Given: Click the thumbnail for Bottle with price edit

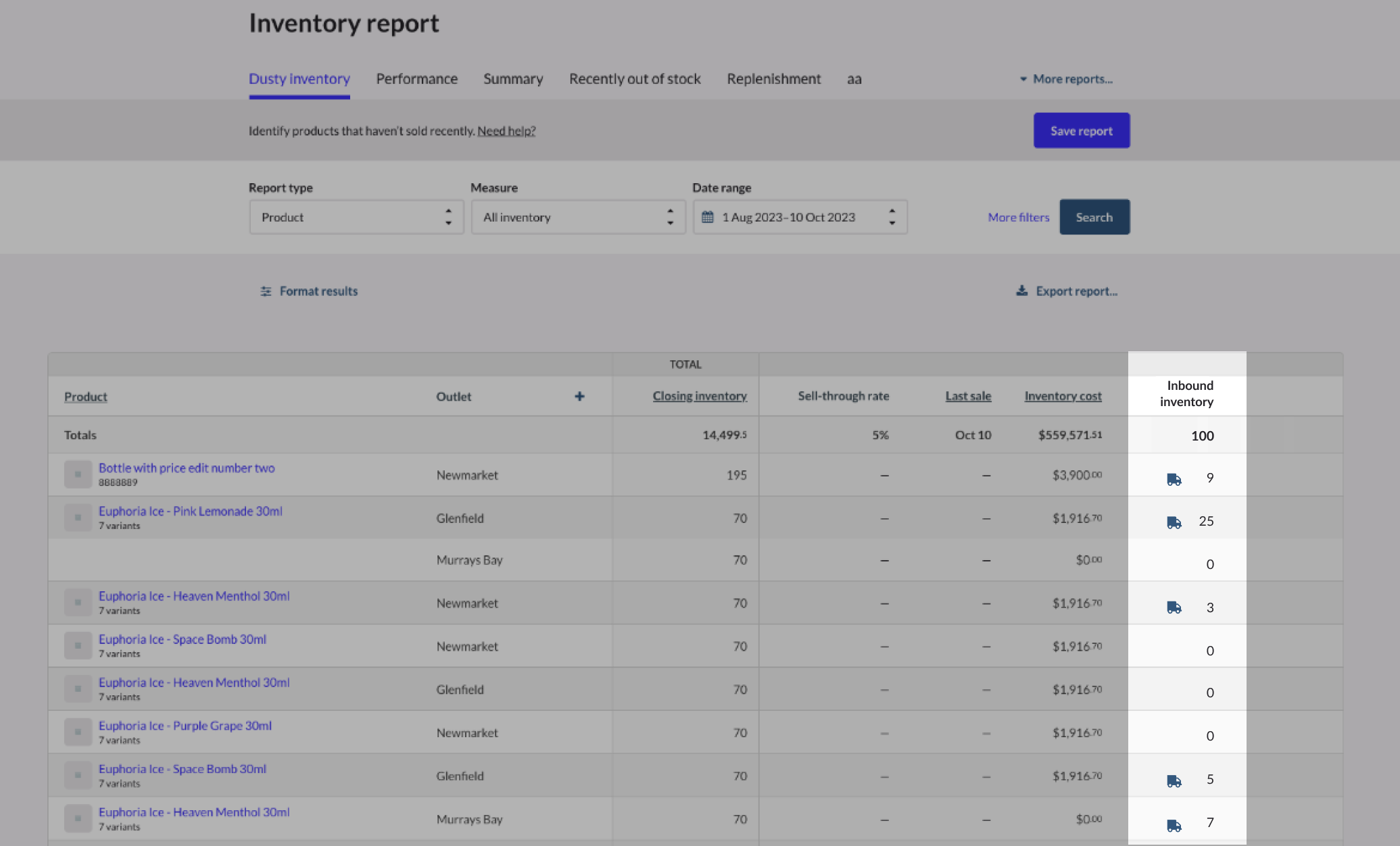Looking at the screenshot, I should click(x=78, y=474).
